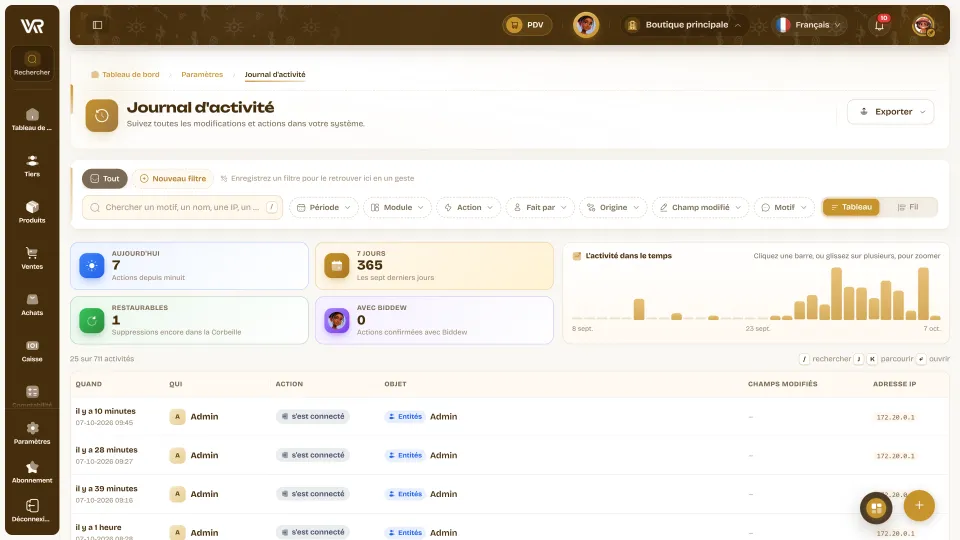960x540 pixels.
Task: Open Paramètres in the sidebar
Action: 32,433
